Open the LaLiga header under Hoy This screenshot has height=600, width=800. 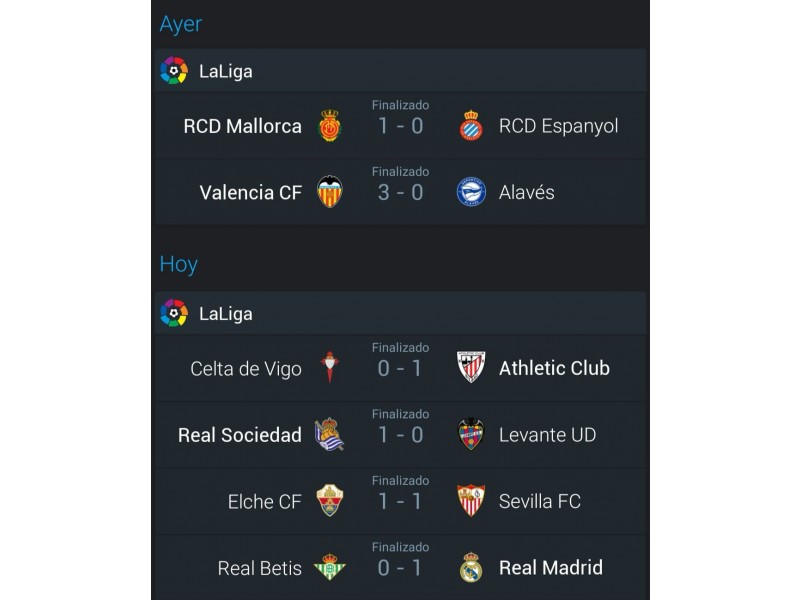point(401,313)
